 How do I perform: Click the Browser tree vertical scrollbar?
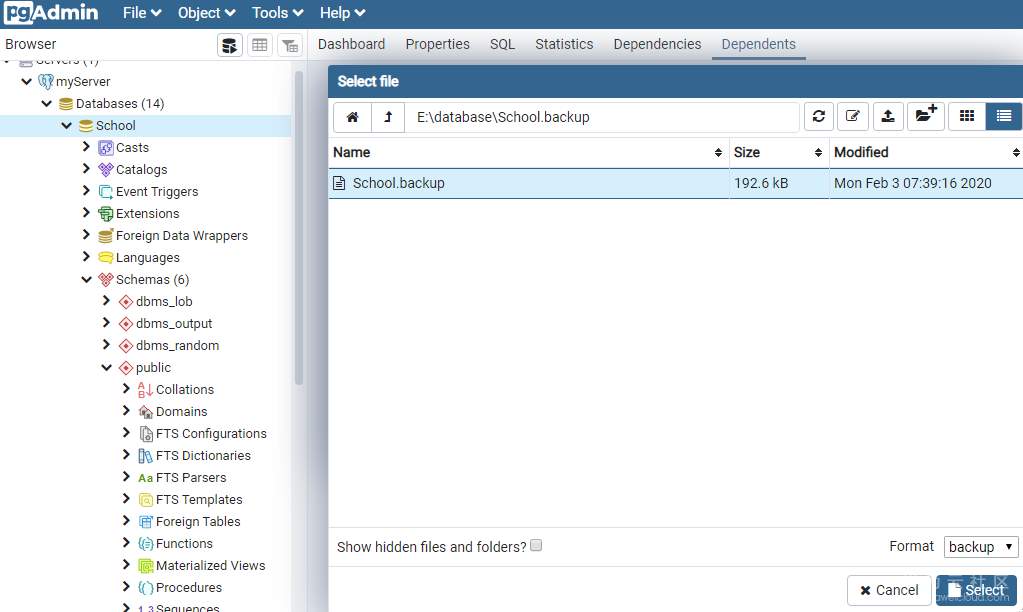(299, 228)
